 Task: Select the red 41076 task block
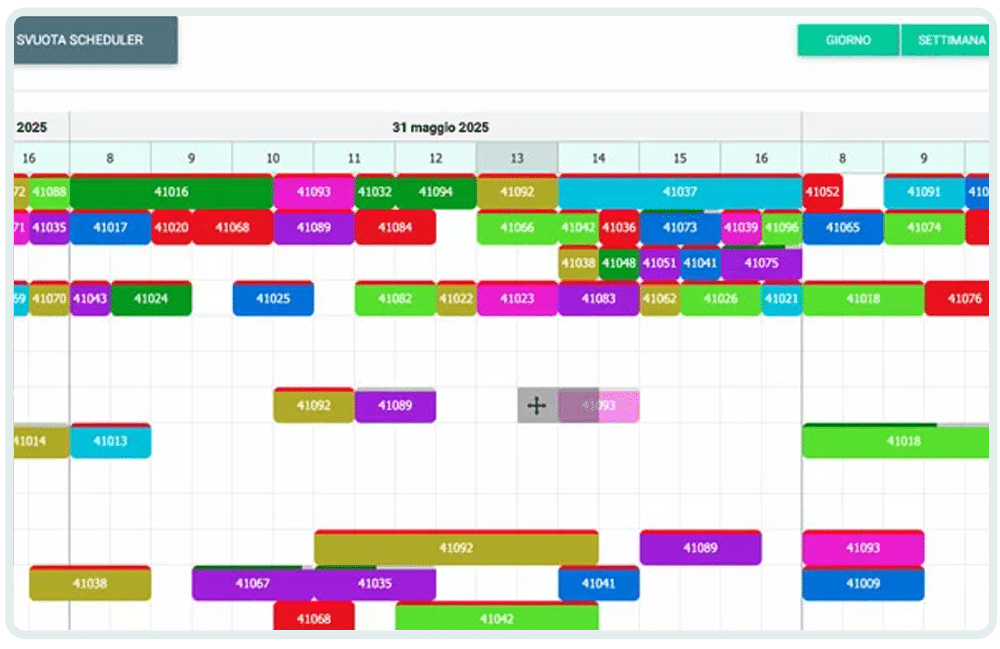click(x=960, y=299)
